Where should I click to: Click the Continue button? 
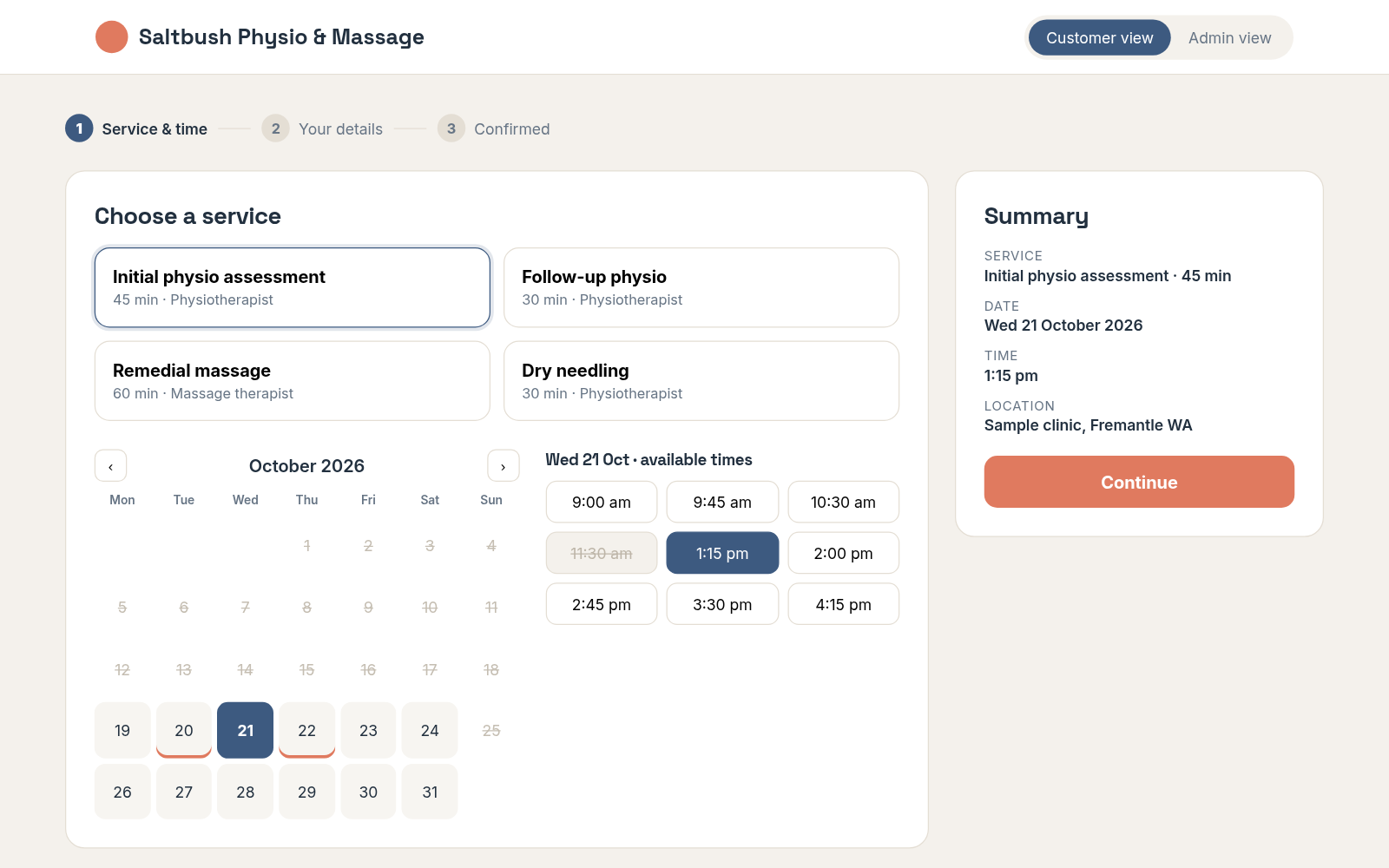[x=1139, y=482]
